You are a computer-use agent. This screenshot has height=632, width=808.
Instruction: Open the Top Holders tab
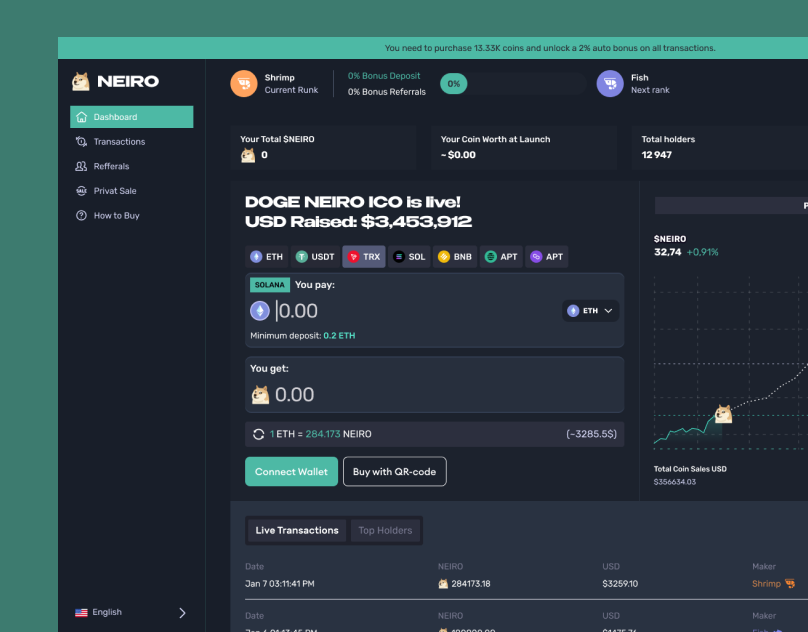pos(385,530)
